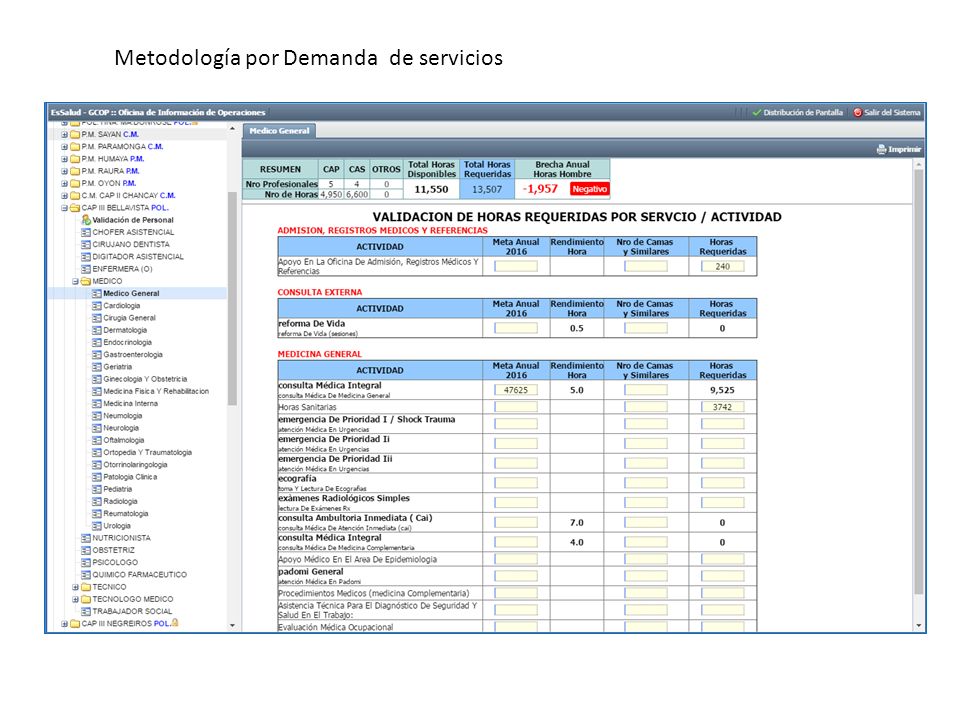
Task: Click the -1,957 Brecha Anual value
Action: [x=540, y=189]
